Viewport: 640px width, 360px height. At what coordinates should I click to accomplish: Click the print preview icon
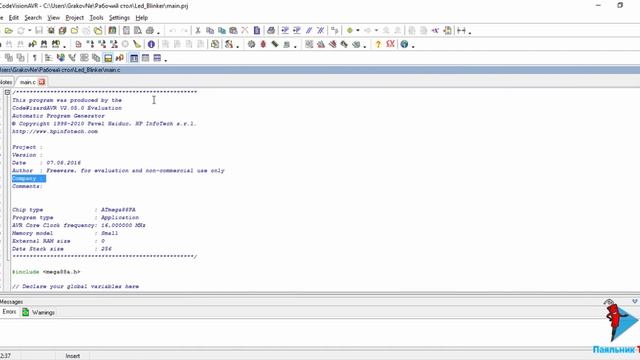coord(138,31)
